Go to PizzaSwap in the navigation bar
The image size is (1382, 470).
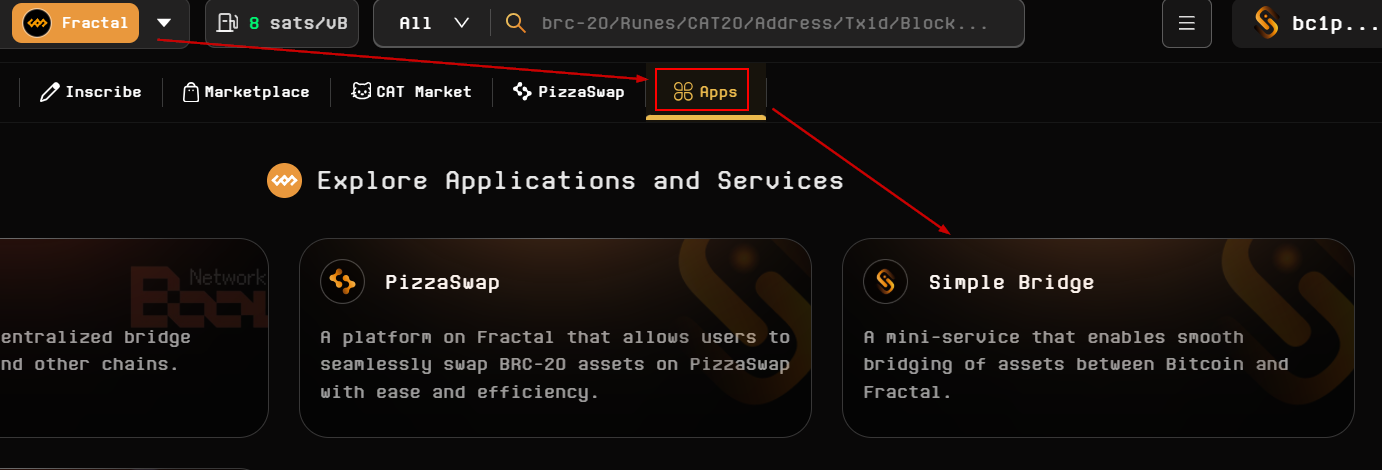tap(568, 92)
